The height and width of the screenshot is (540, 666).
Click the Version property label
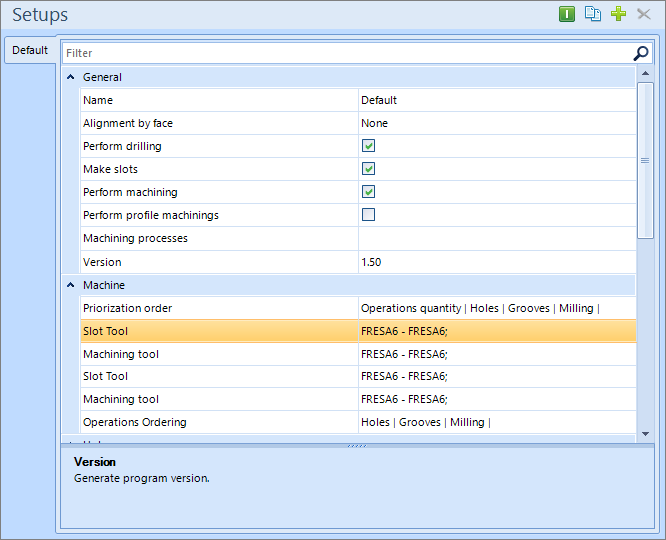[102, 262]
